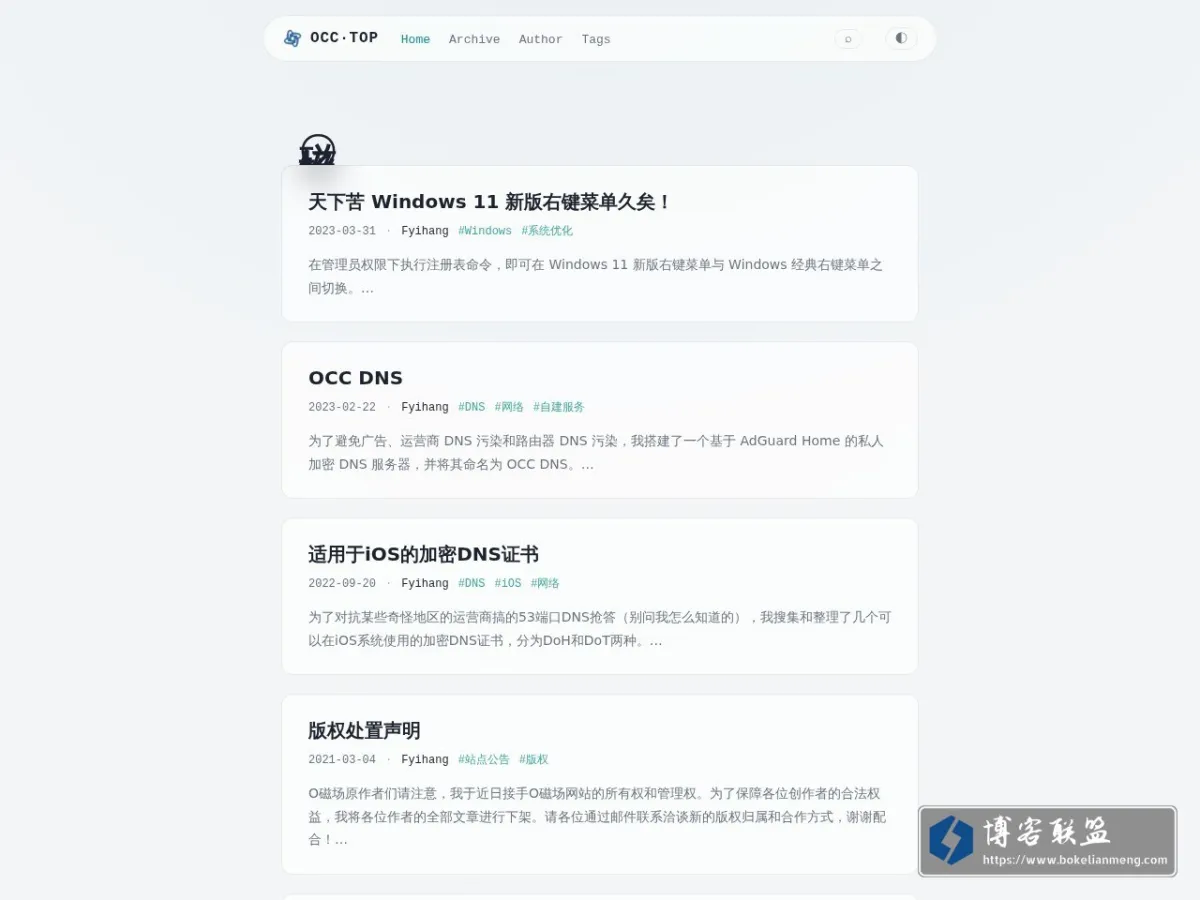Viewport: 1200px width, 900px height.
Task: Select the #Windows tag
Action: click(485, 231)
